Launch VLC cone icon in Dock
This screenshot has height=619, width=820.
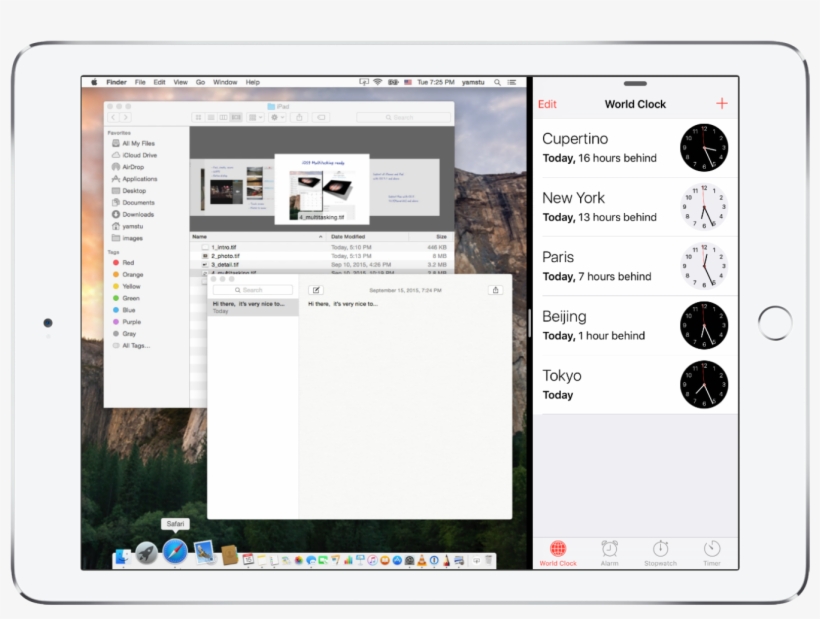(422, 560)
